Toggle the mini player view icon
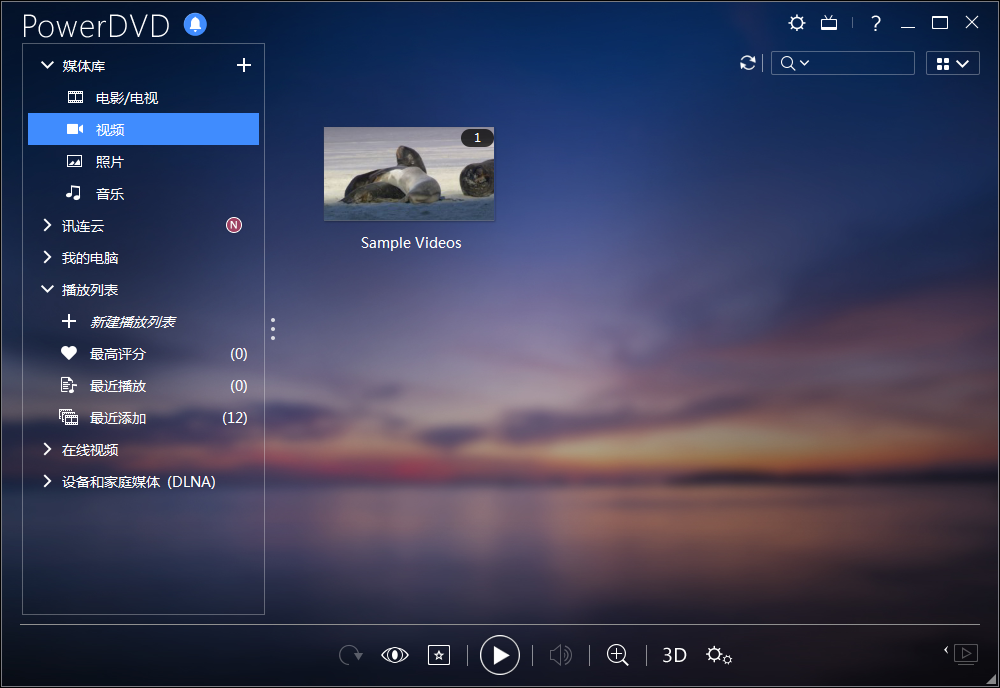The image size is (1000, 688). (x=965, y=654)
